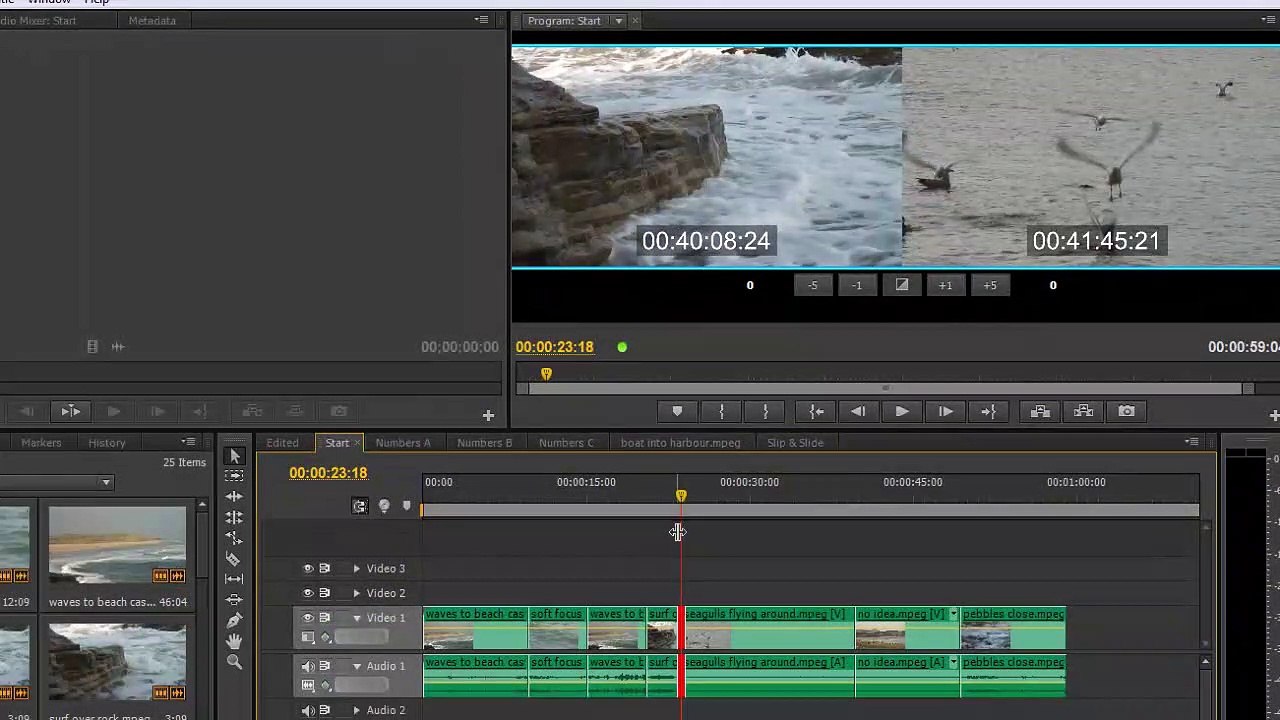Screen dimensions: 1280x720
Task: Select the Track Select tool
Action: [x=234, y=476]
